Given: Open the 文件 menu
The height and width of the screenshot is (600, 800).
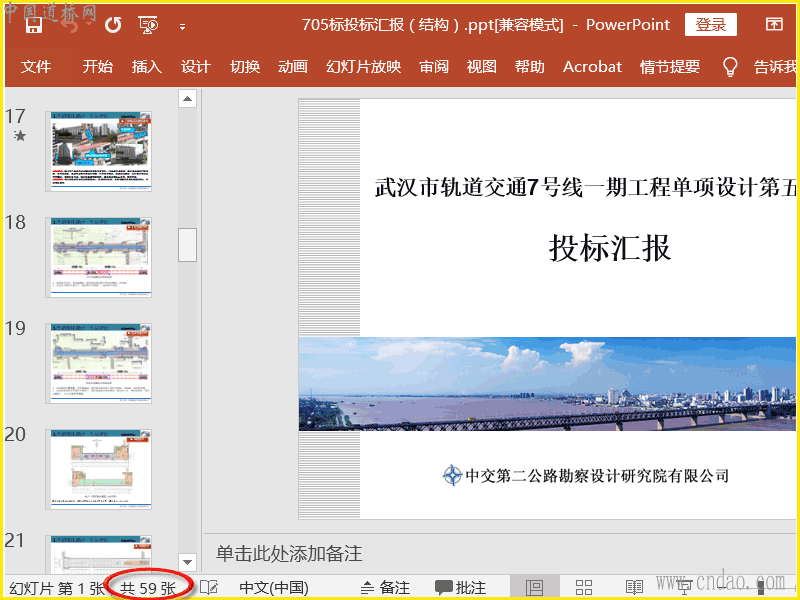Looking at the screenshot, I should tap(36, 67).
